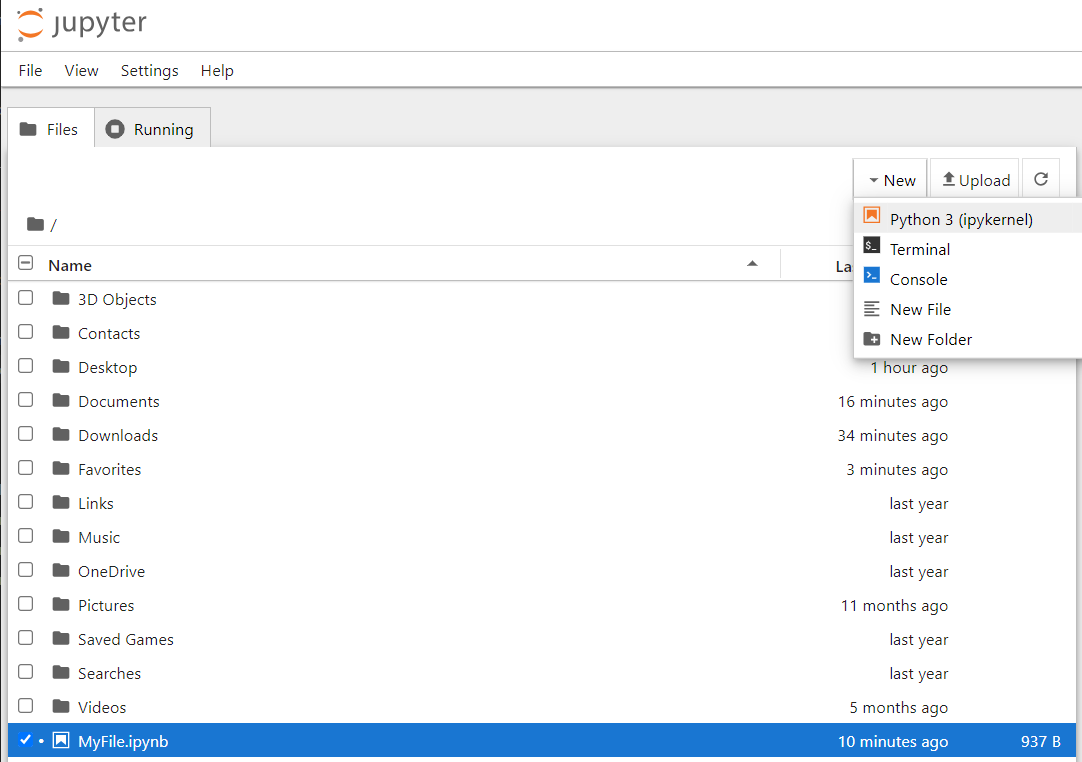The image size is (1082, 762).
Task: Open the Saved Games folder name
Action: click(x=126, y=639)
